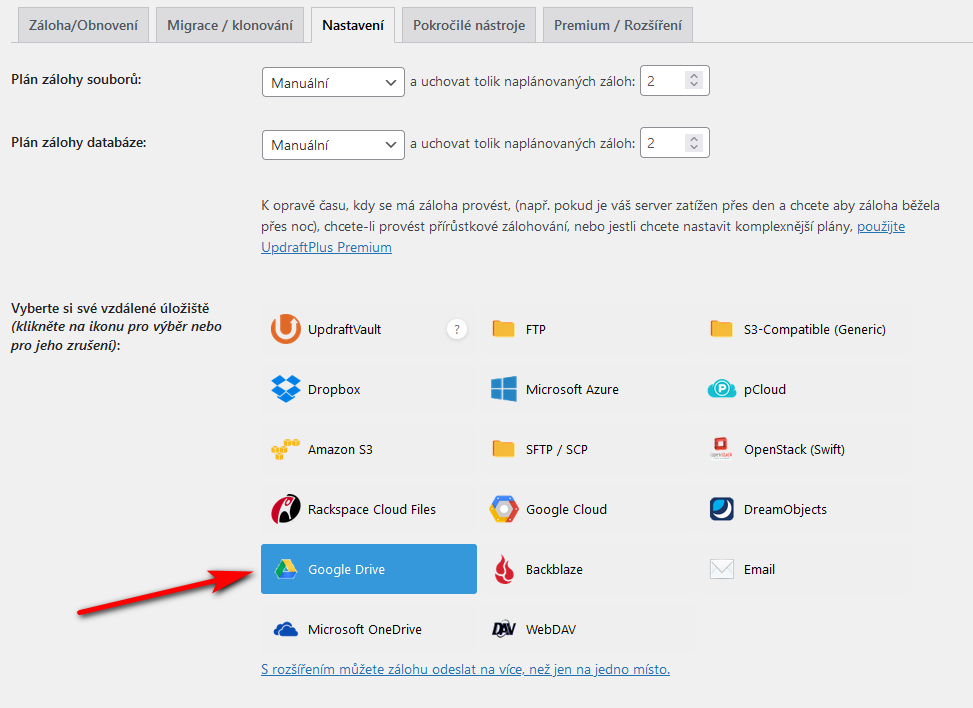Switch to the Záloha/Obnovení tab
This screenshot has height=708, width=973.
83,25
